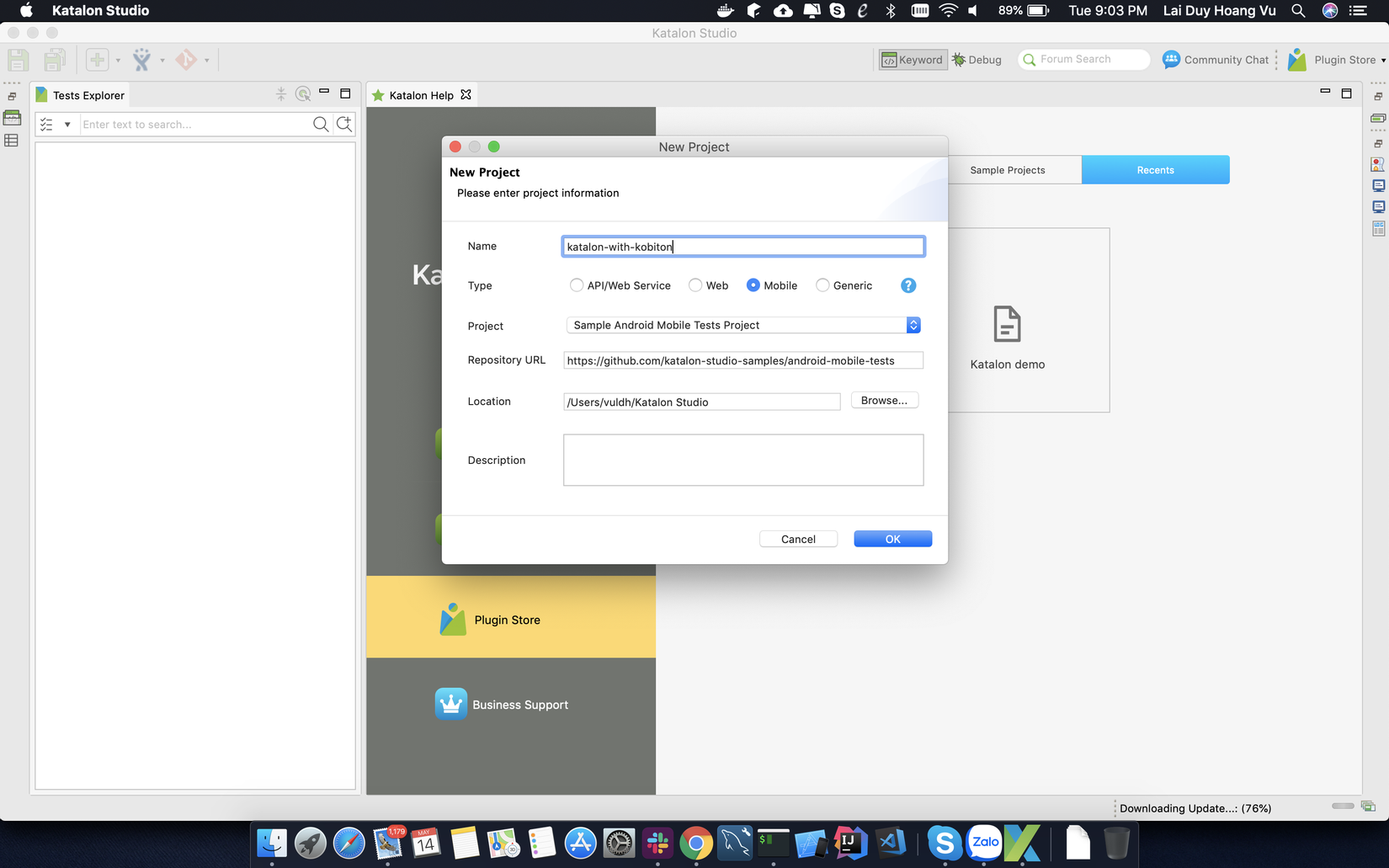Switch to the Recents tab
Screen dimensions: 1389x868
pyautogui.click(x=1156, y=170)
